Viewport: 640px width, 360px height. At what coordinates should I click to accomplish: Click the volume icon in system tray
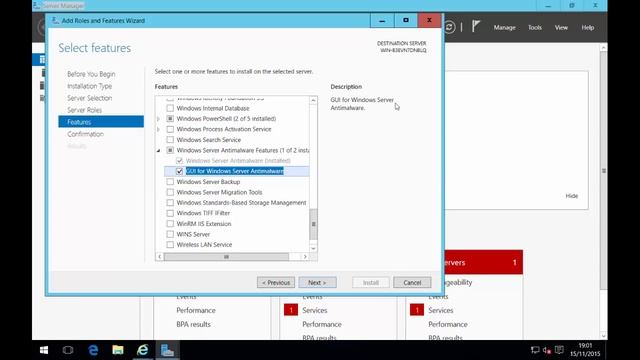[x=547, y=350]
